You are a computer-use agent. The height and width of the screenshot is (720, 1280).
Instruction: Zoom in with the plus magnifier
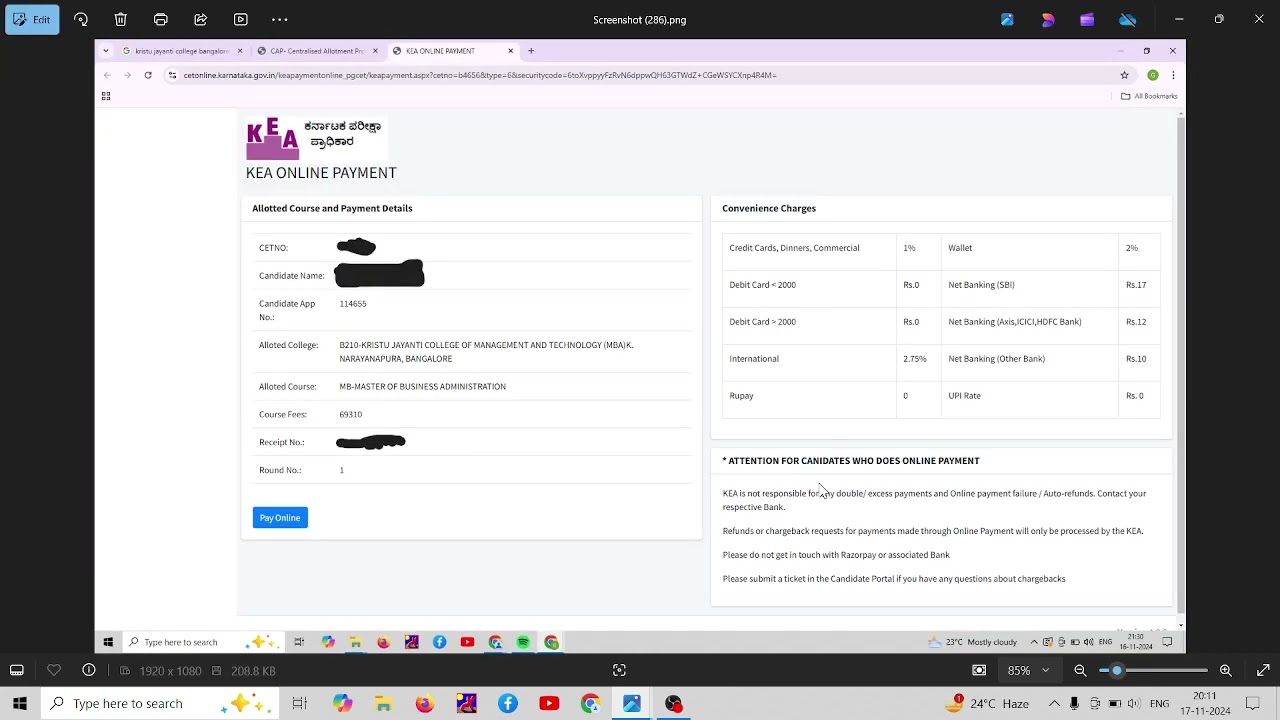click(1226, 670)
